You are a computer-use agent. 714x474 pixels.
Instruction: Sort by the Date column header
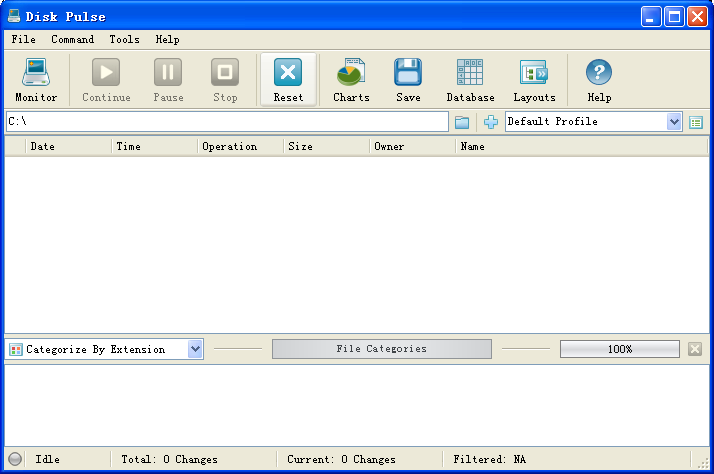click(68, 146)
